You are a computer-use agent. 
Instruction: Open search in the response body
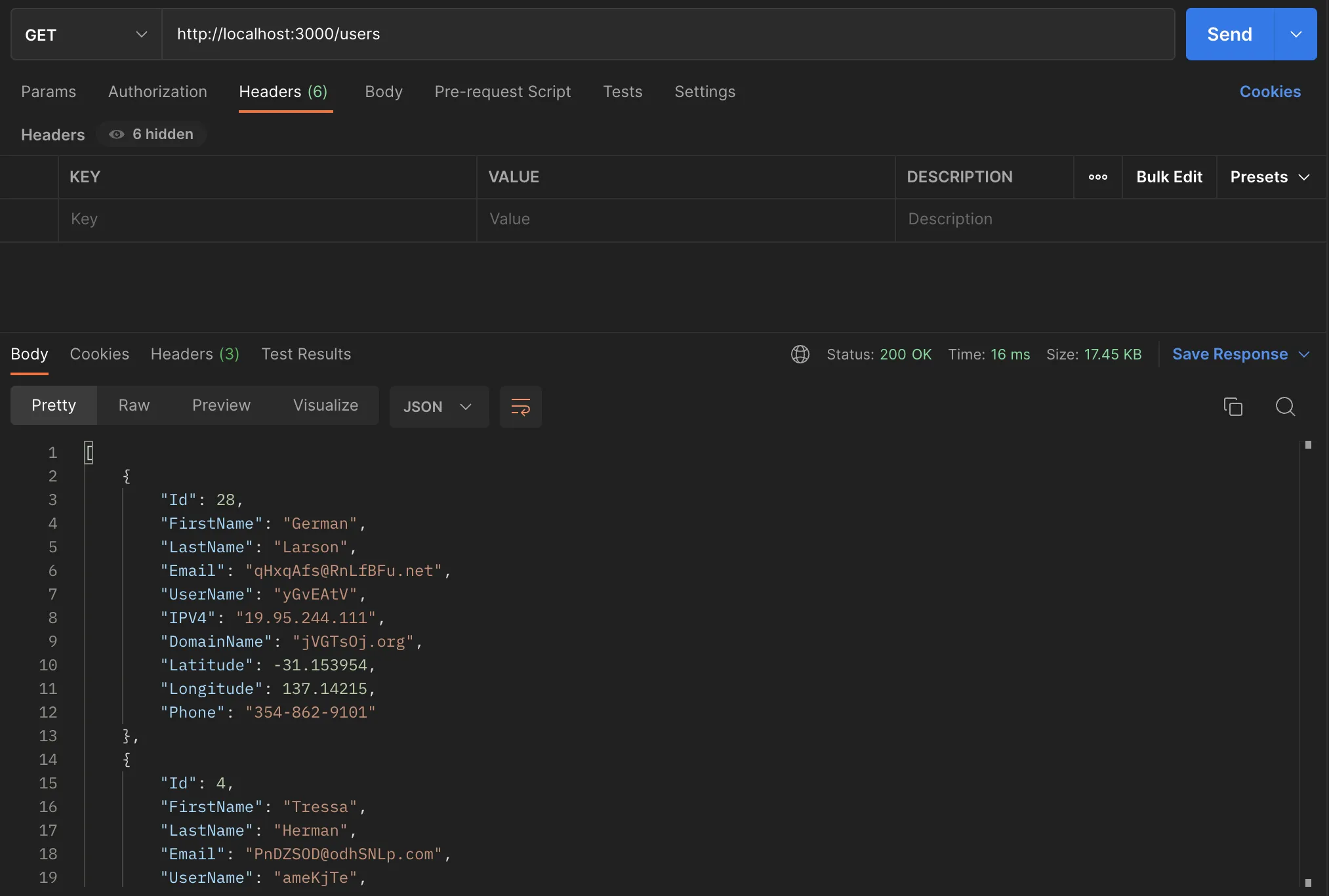coord(1284,407)
